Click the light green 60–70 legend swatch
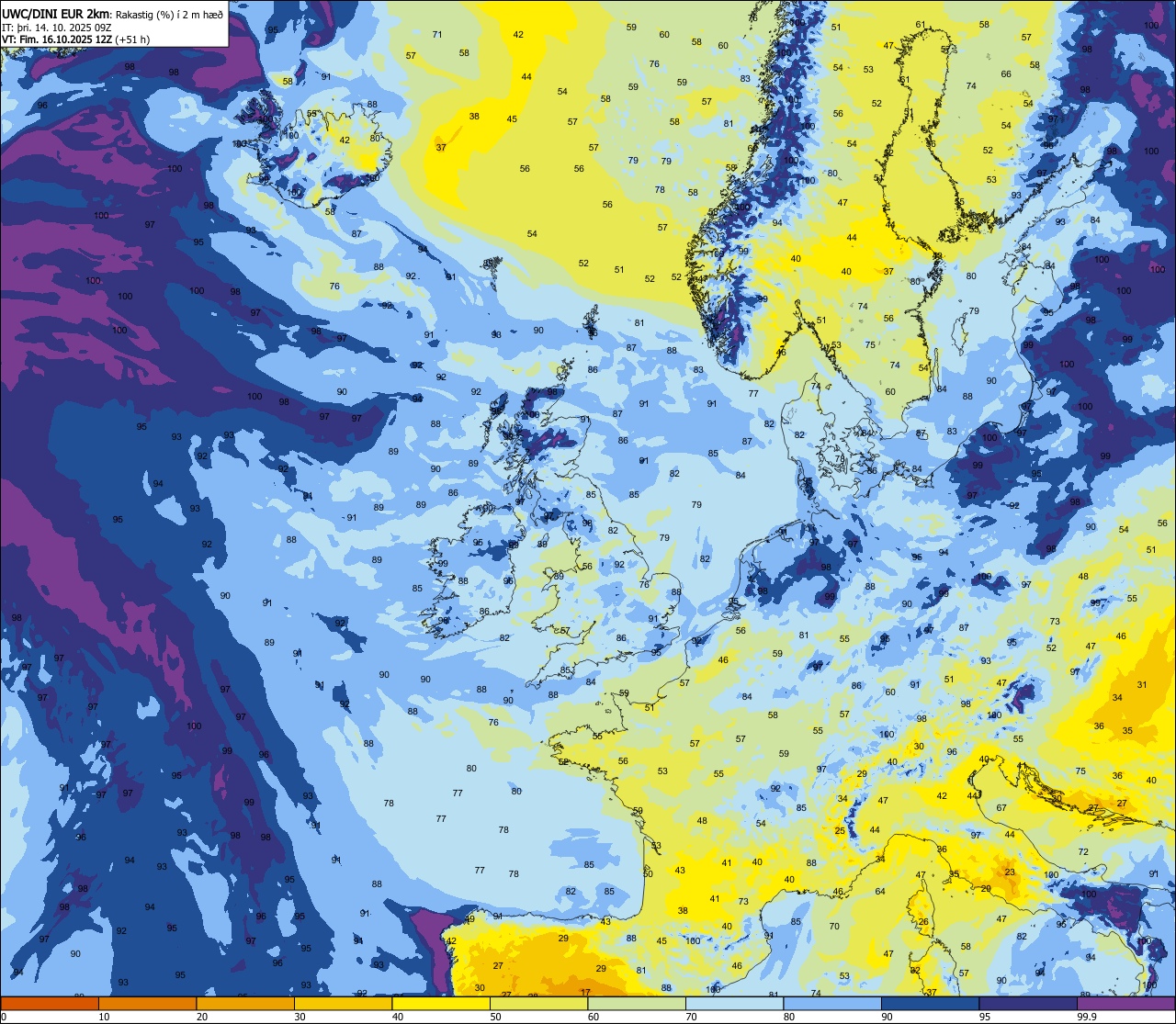Screen dimensions: 1176x1024 click(x=637, y=1003)
